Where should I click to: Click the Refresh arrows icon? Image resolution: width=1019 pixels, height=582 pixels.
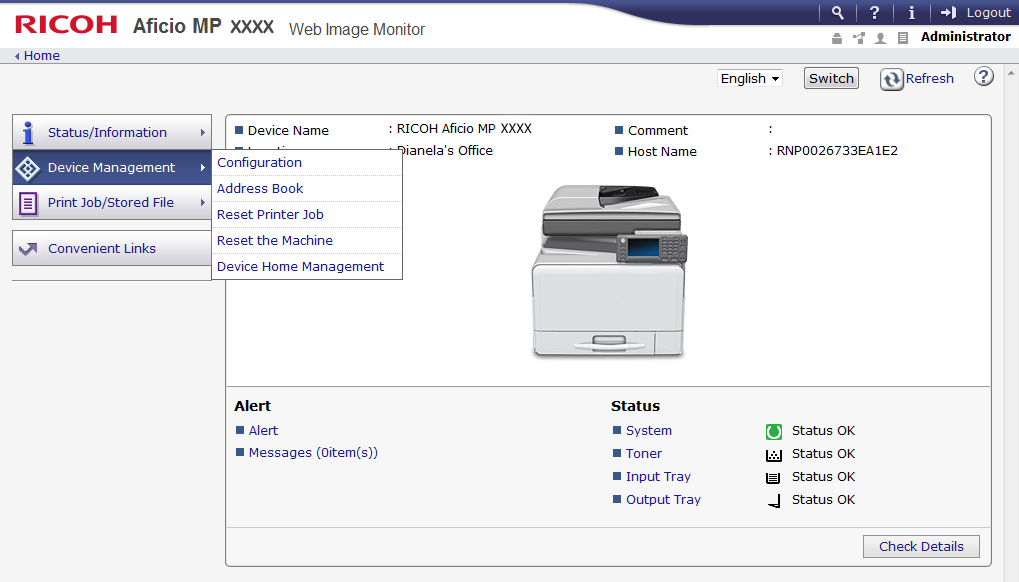click(x=892, y=79)
